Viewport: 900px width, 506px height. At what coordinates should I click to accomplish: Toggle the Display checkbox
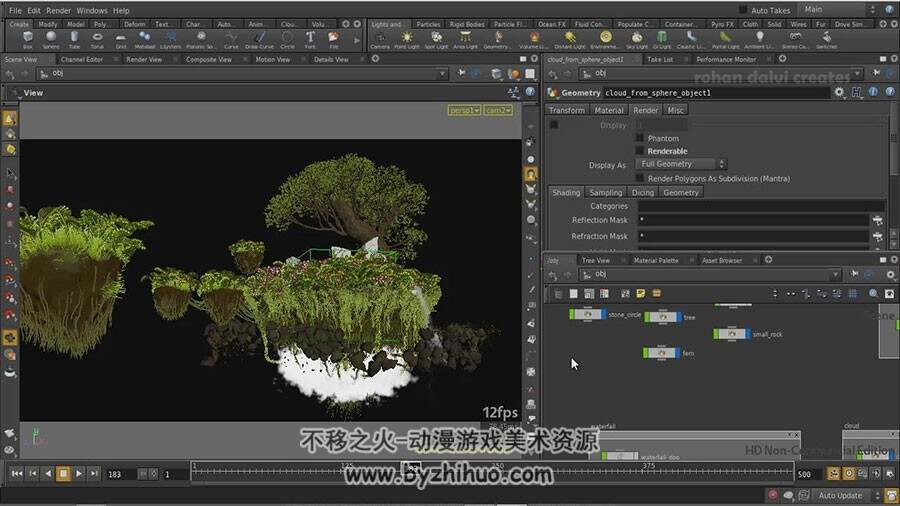click(554, 124)
